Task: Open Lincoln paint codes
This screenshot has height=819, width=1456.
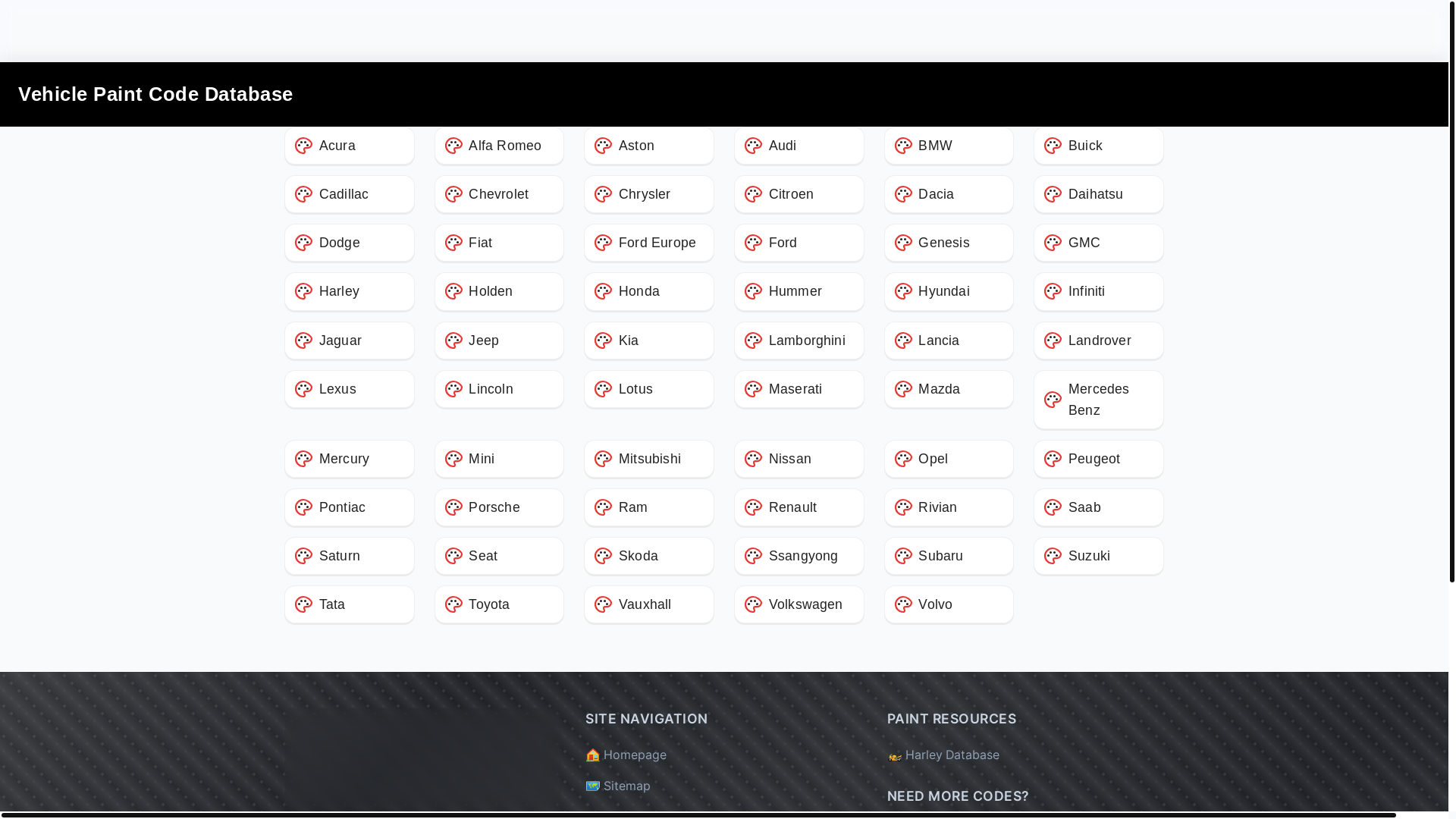Action: click(x=499, y=389)
